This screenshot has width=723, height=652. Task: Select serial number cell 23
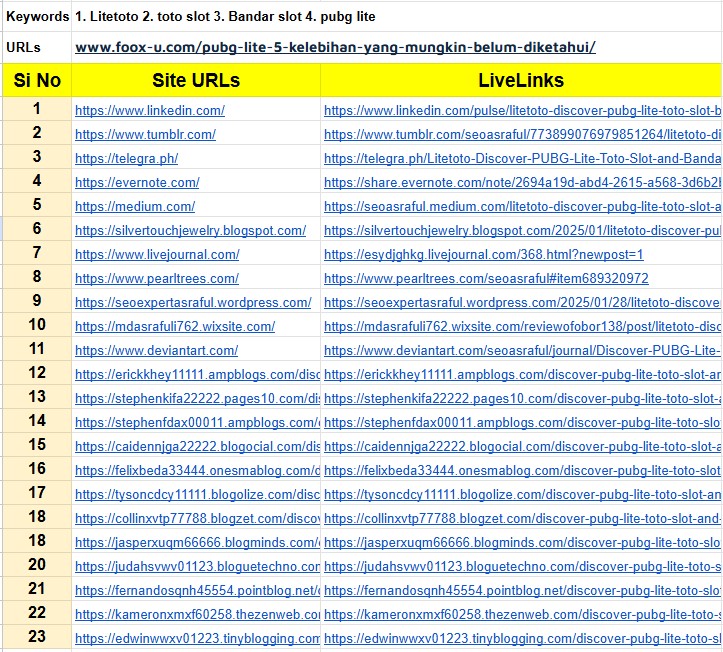click(x=37, y=636)
